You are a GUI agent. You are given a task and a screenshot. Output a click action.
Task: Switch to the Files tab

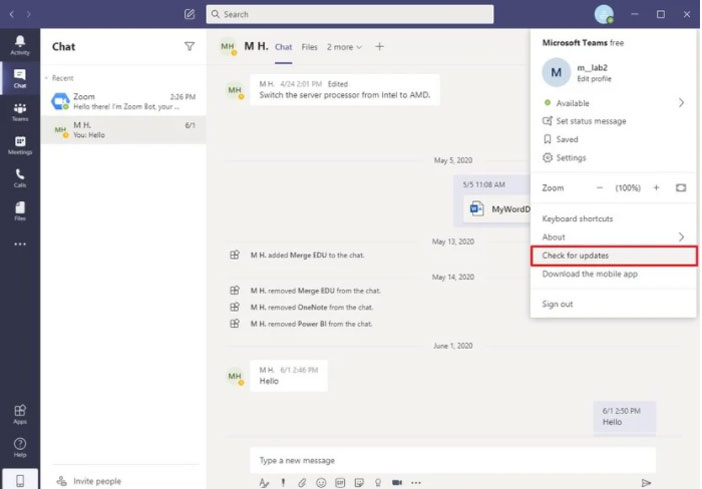(x=310, y=47)
